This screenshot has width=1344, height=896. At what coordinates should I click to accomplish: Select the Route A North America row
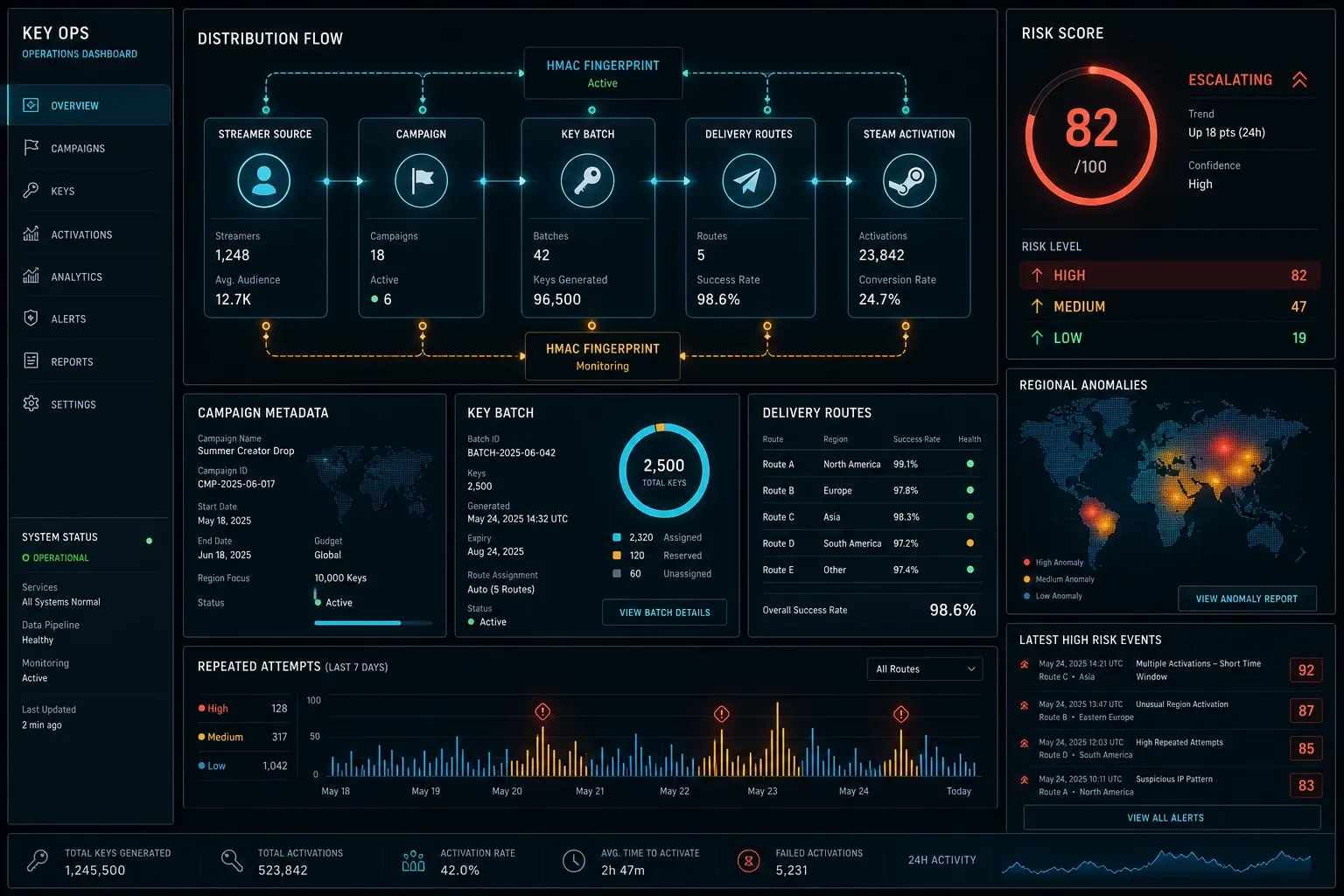point(871,465)
